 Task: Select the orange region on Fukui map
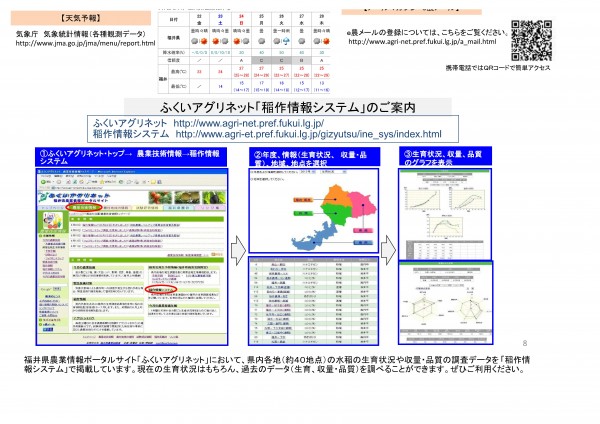336,195
